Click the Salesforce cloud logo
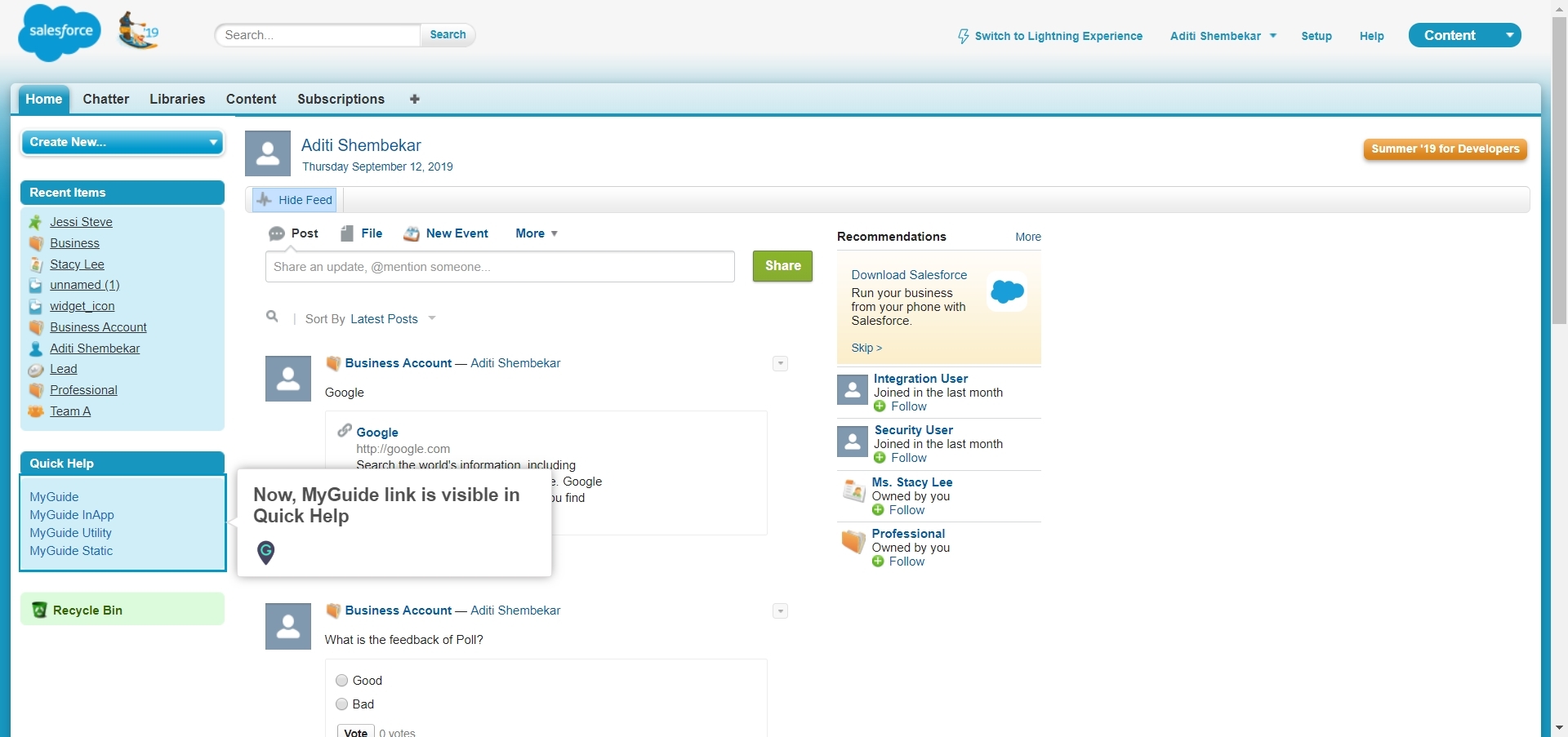The height and width of the screenshot is (737, 1568). click(x=60, y=33)
